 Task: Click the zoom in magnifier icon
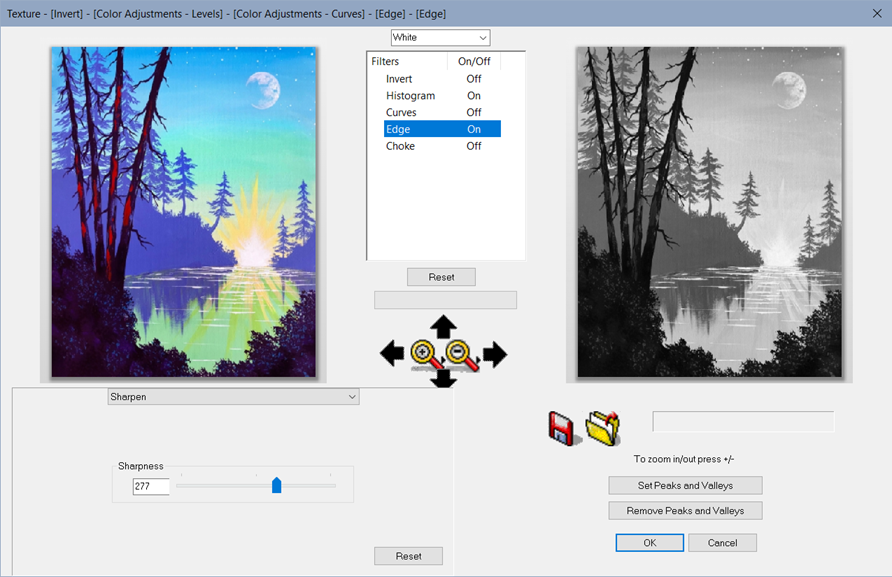click(424, 353)
